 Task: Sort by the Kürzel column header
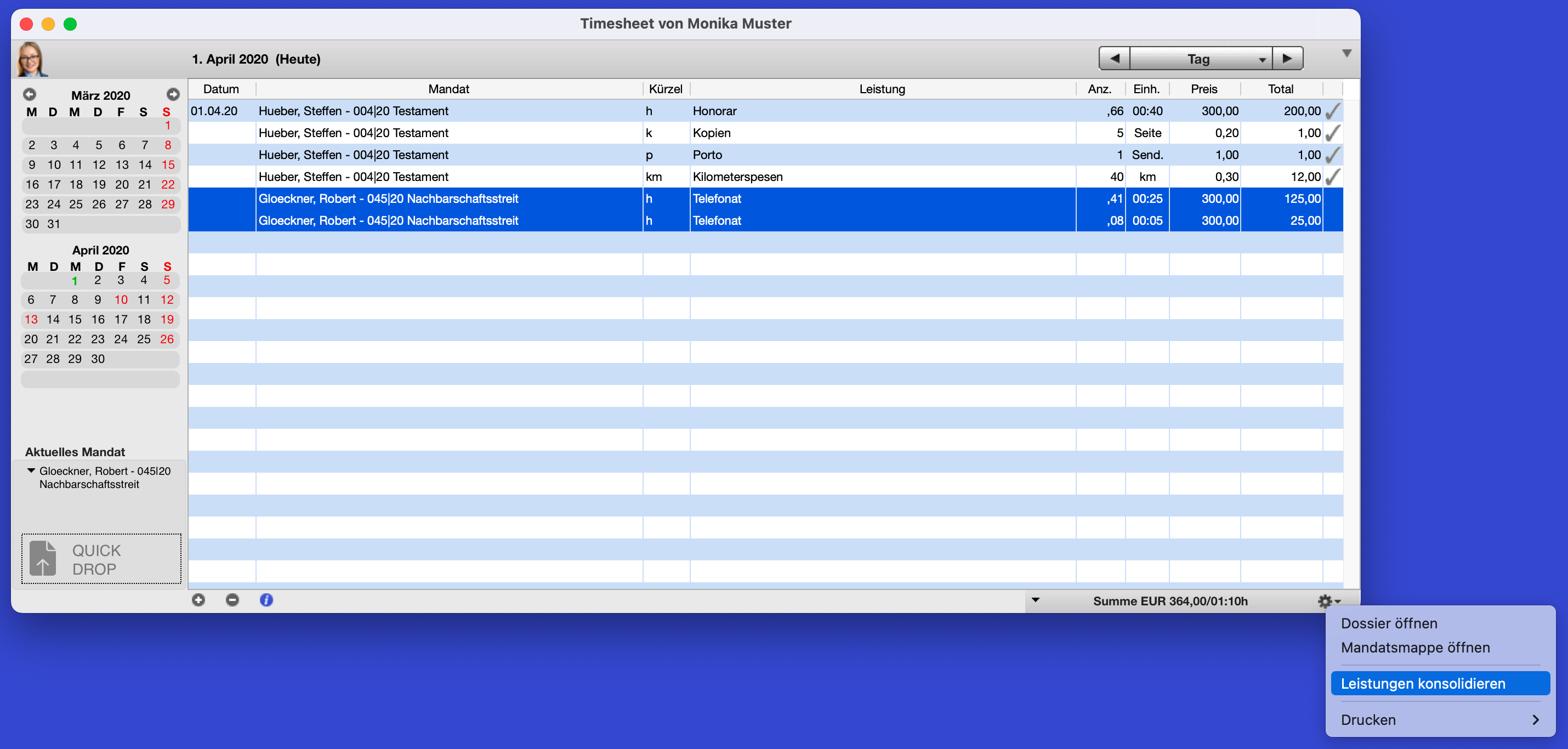[666, 89]
